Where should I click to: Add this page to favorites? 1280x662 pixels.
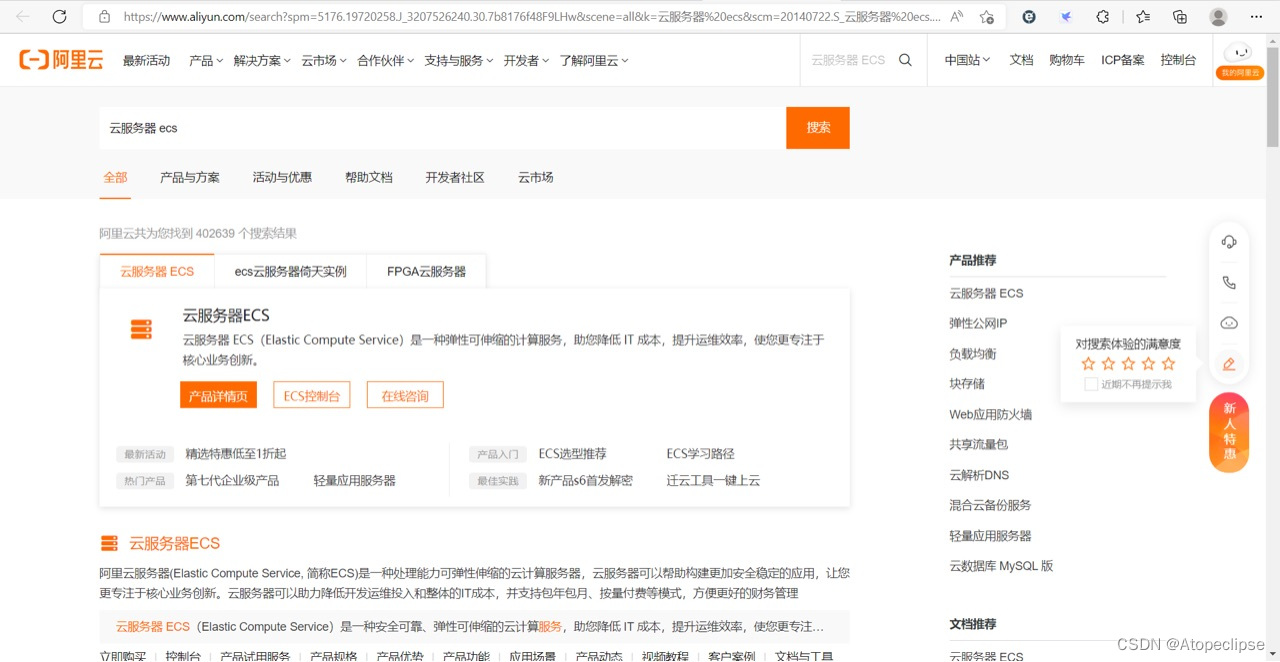pos(987,17)
